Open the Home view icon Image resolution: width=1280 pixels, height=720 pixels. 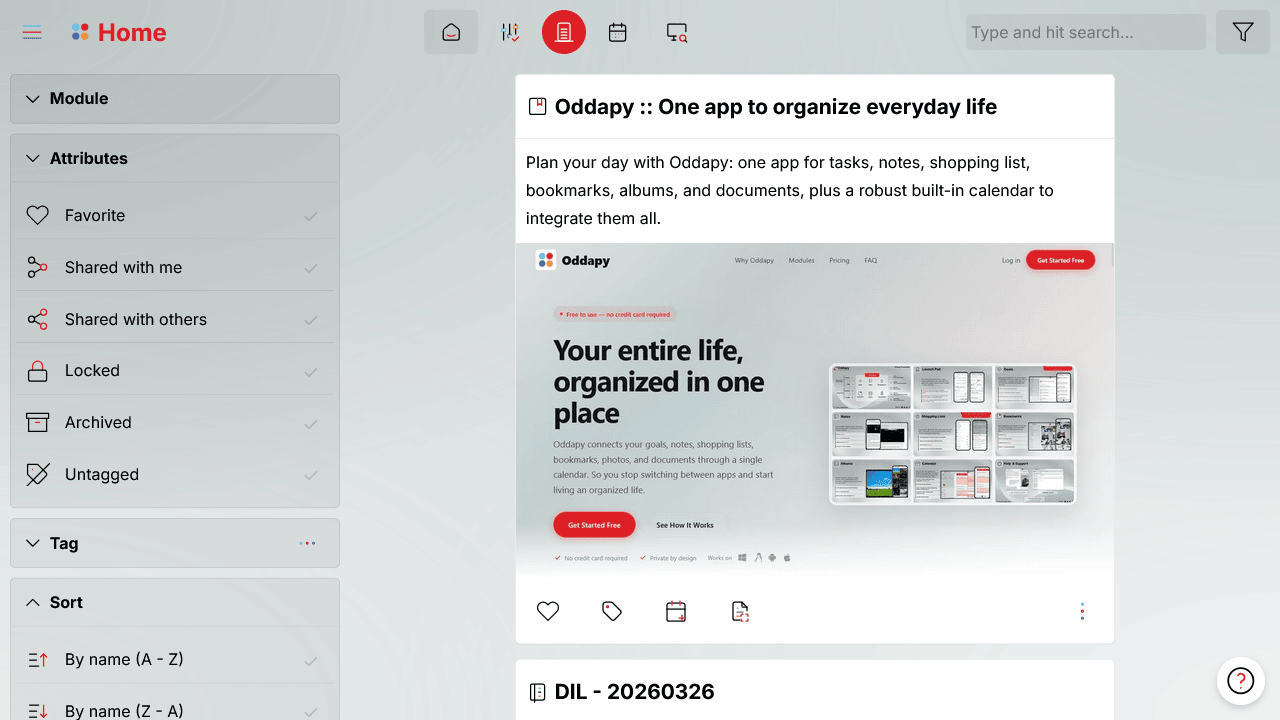pyautogui.click(x=451, y=31)
